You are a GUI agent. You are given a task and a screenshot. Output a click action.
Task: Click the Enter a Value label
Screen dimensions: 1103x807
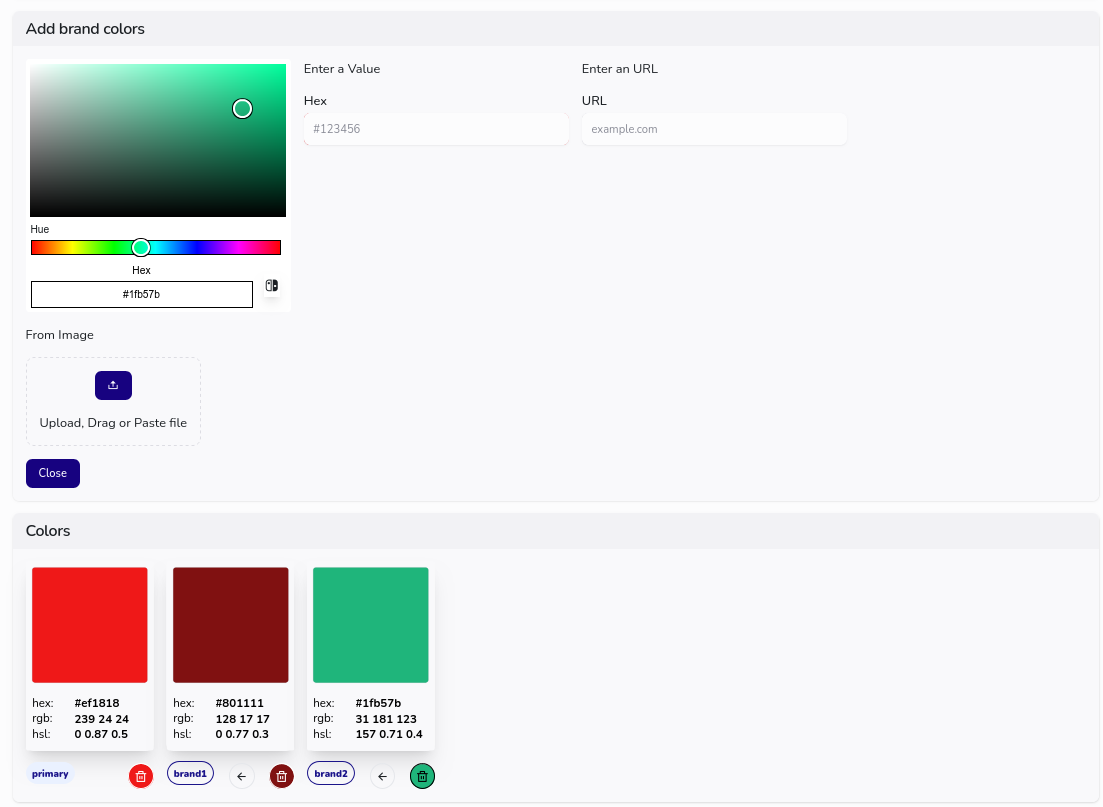pyautogui.click(x=342, y=69)
